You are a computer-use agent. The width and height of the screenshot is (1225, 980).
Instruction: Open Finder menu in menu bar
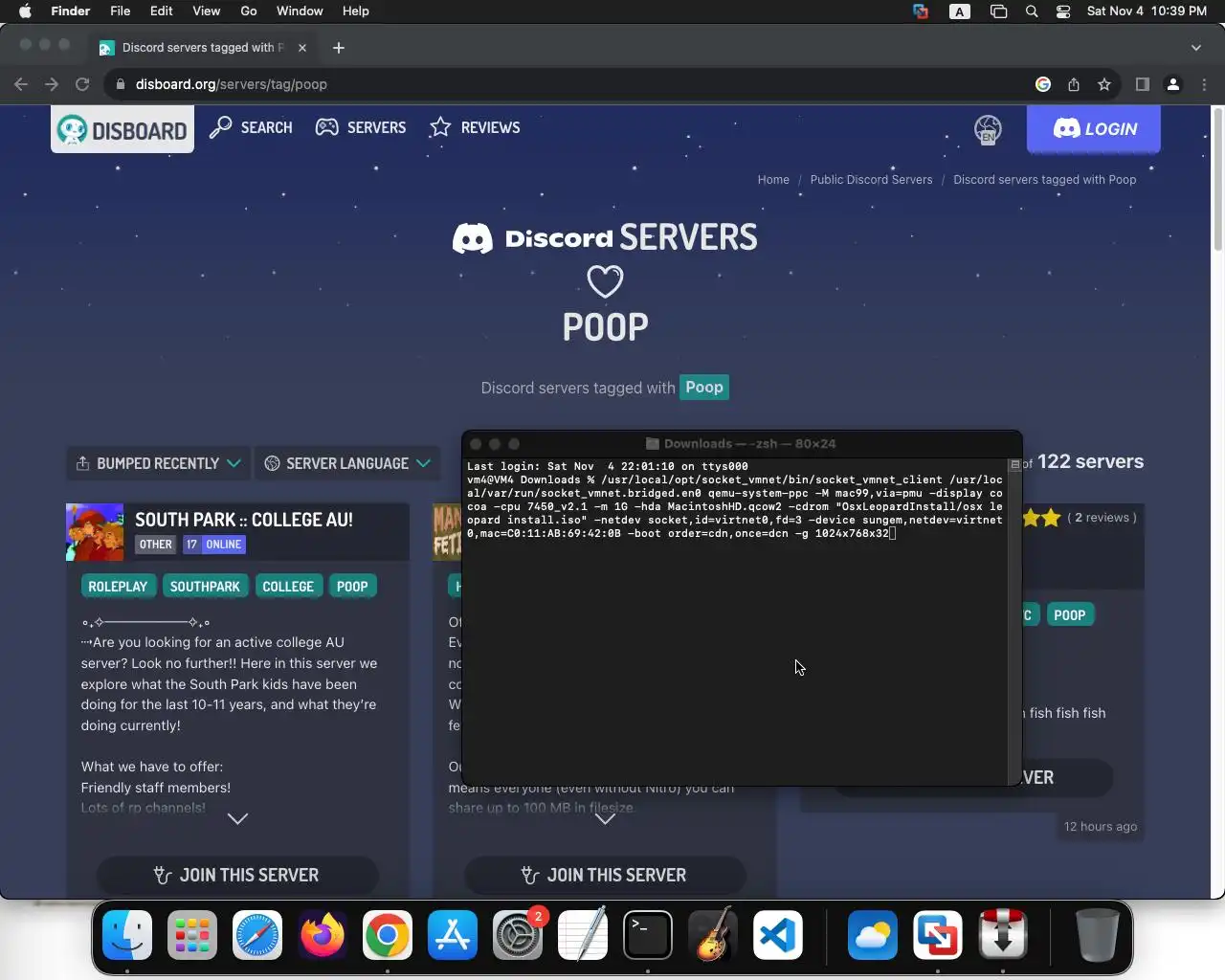(70, 11)
